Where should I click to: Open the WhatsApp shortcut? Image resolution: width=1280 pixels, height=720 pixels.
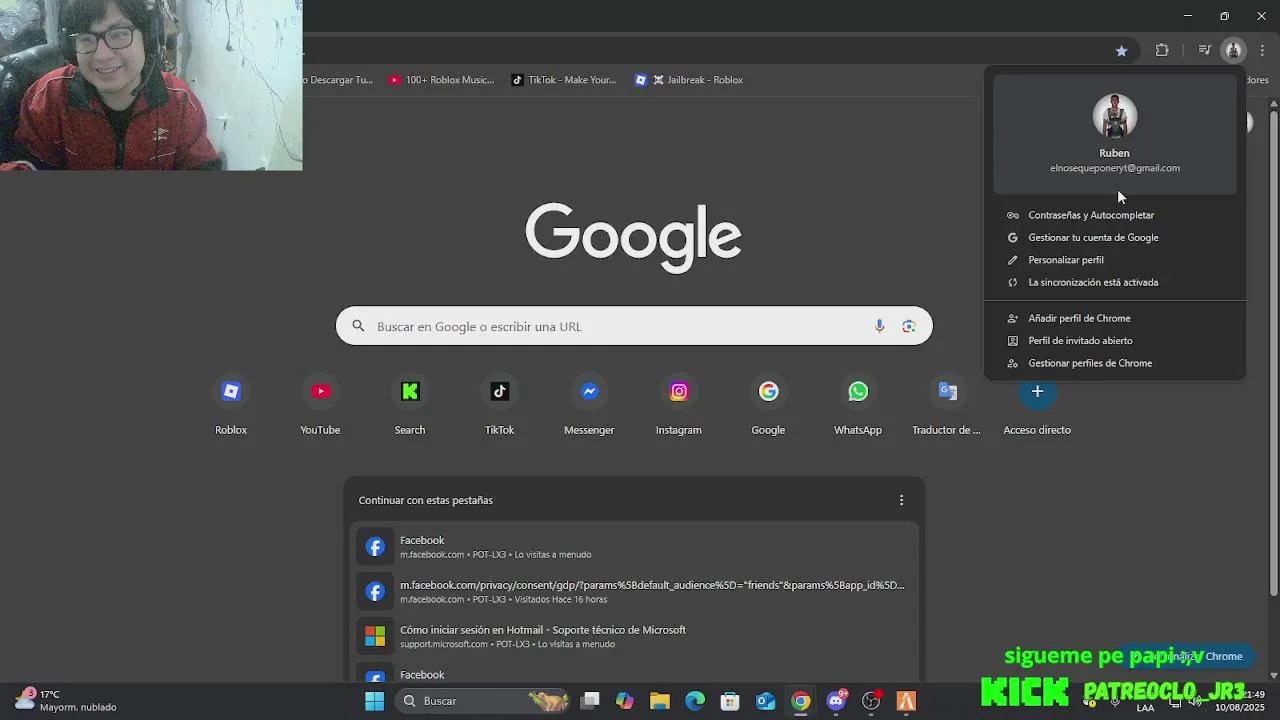pyautogui.click(x=858, y=405)
